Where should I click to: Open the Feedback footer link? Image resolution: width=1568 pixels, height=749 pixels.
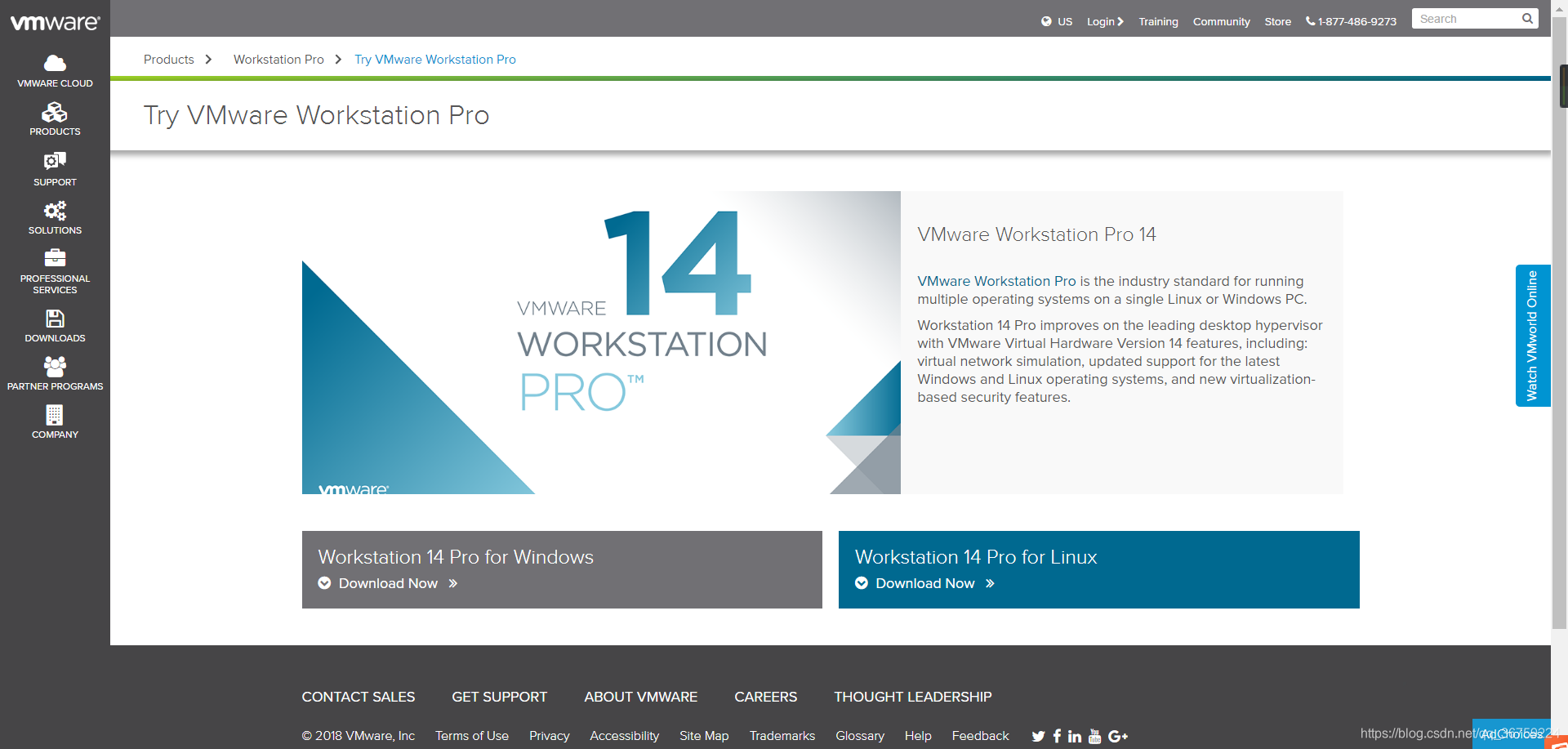pyautogui.click(x=981, y=736)
